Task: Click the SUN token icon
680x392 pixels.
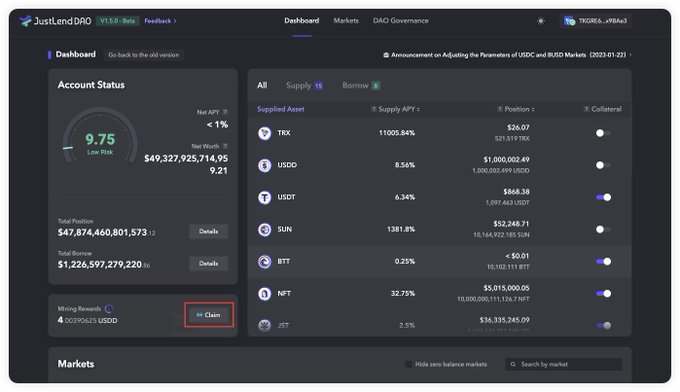Action: [x=265, y=229]
